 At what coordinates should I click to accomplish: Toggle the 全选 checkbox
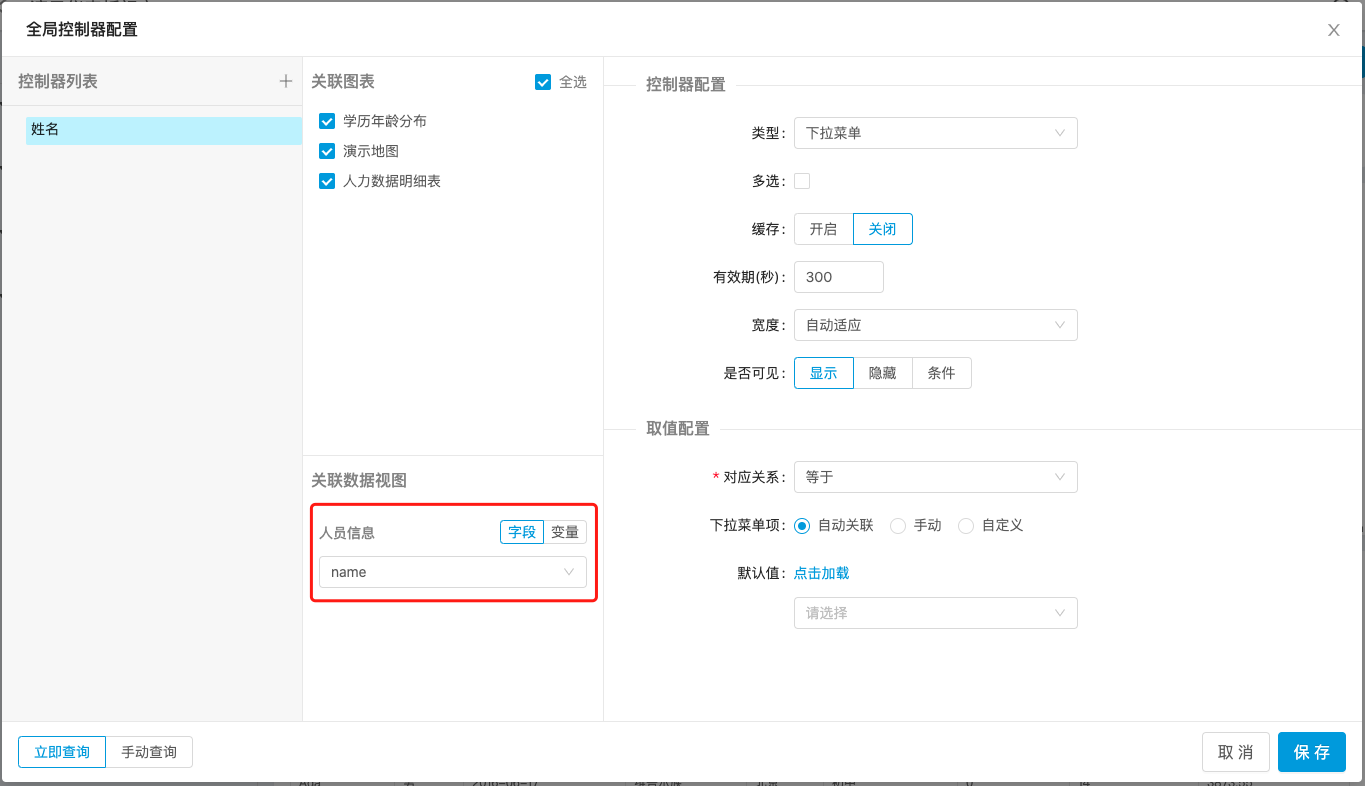coord(543,82)
